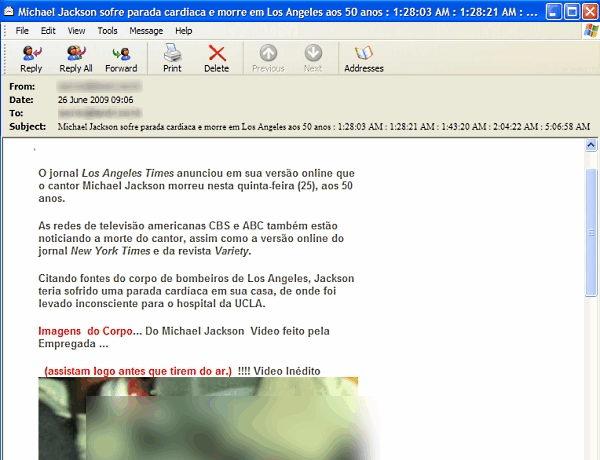Click the blurred From sender address
The image size is (600, 460).
(x=99, y=86)
